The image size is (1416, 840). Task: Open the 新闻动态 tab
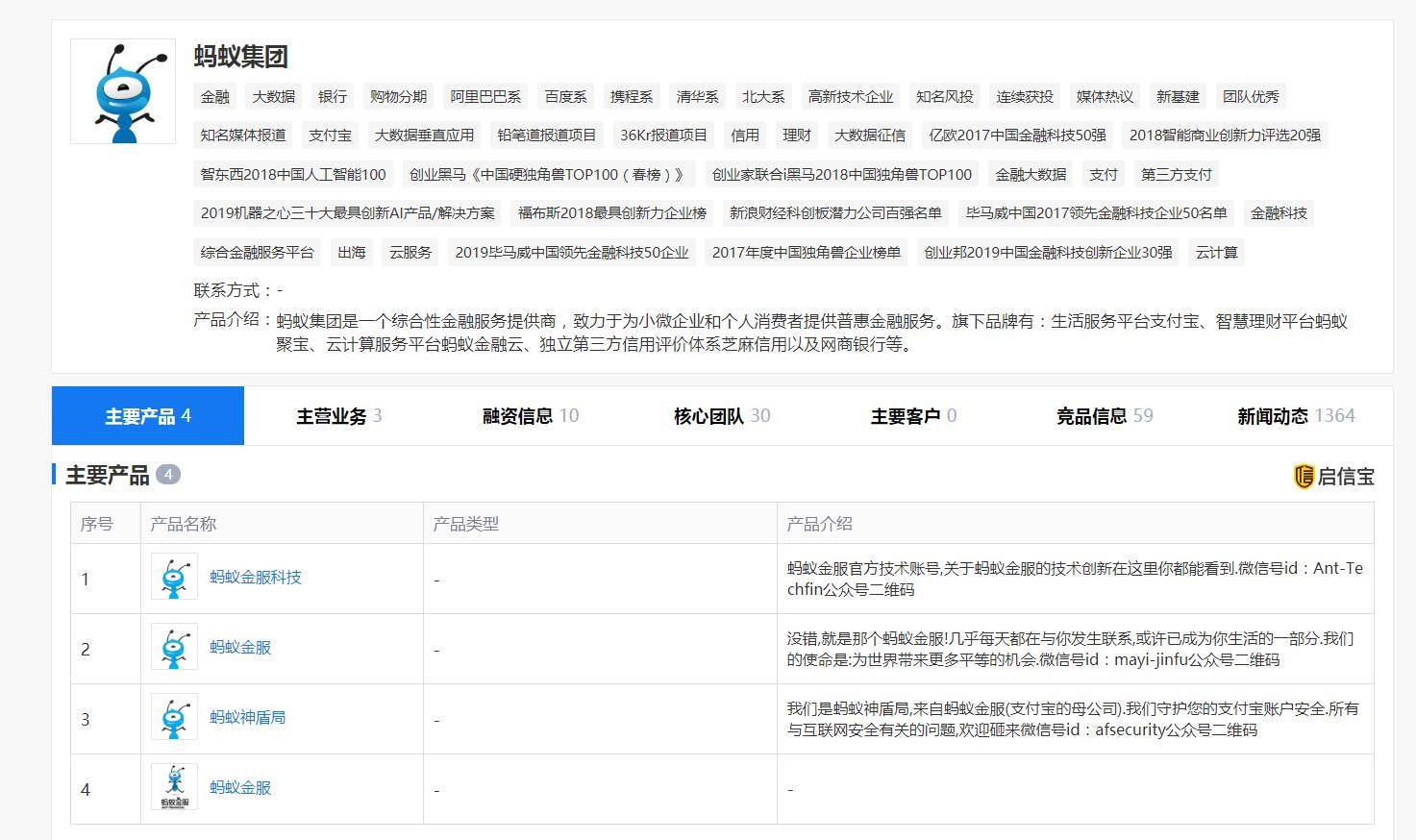pos(1273,415)
